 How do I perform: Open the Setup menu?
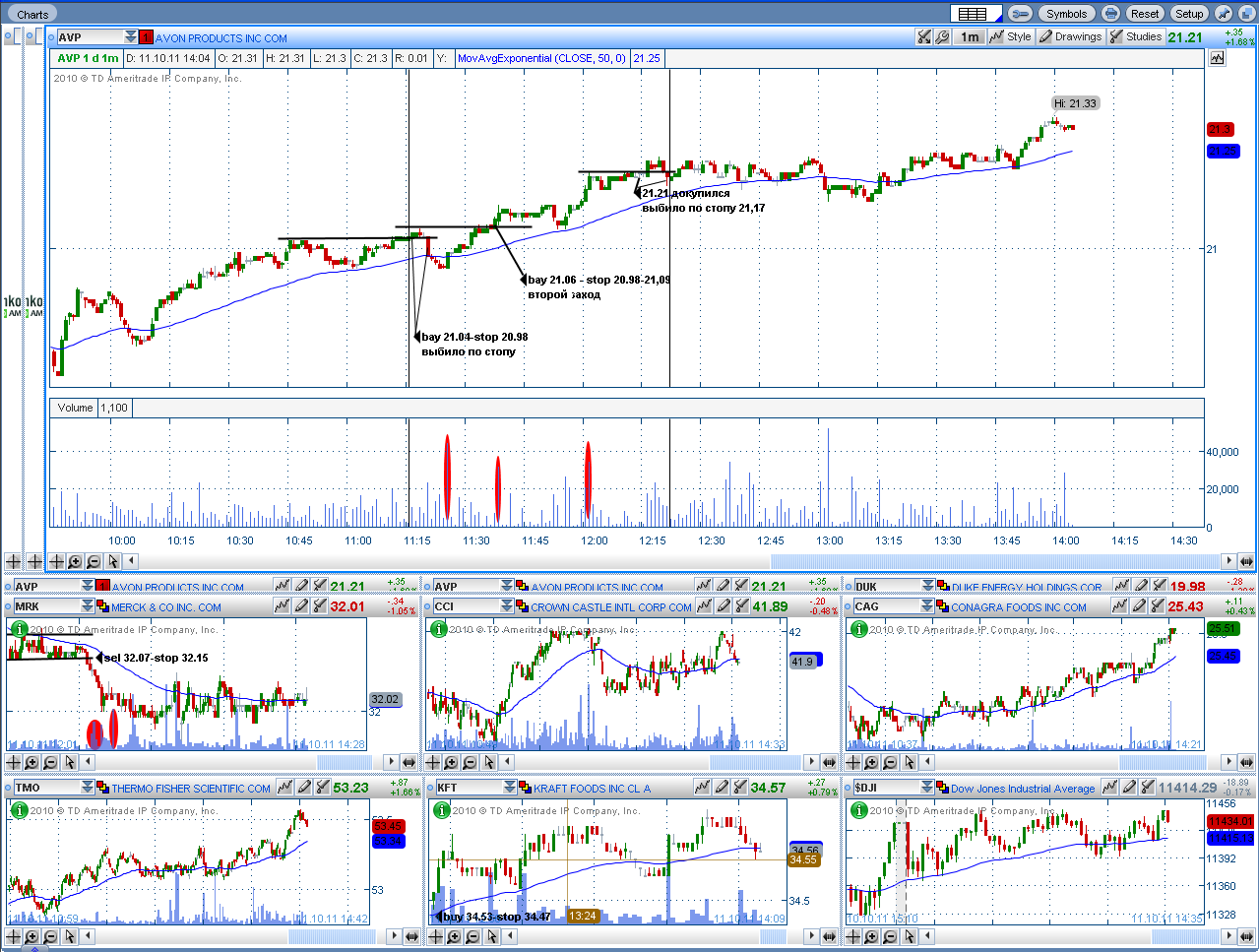click(x=1189, y=14)
